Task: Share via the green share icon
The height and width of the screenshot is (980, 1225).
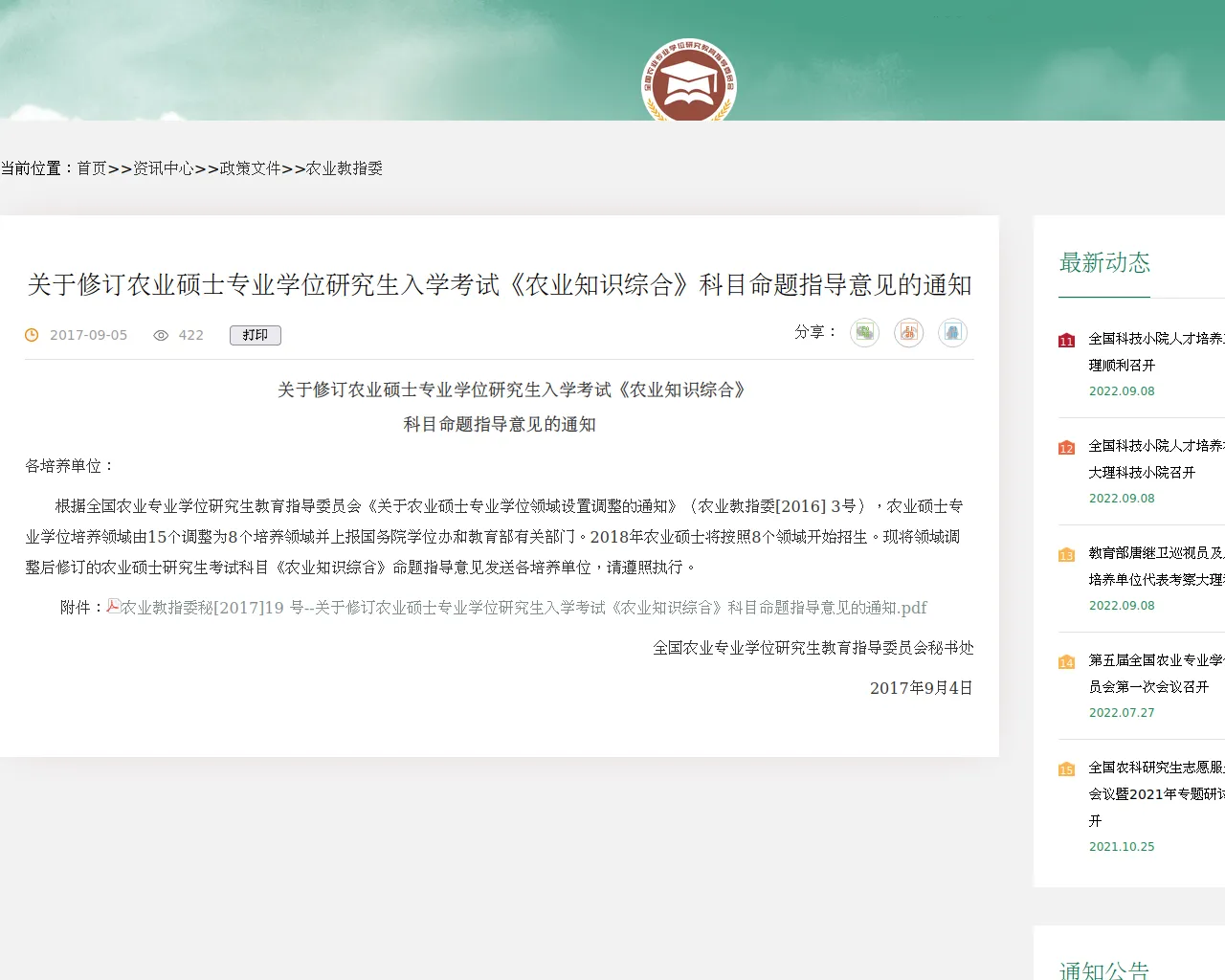Action: (x=864, y=333)
